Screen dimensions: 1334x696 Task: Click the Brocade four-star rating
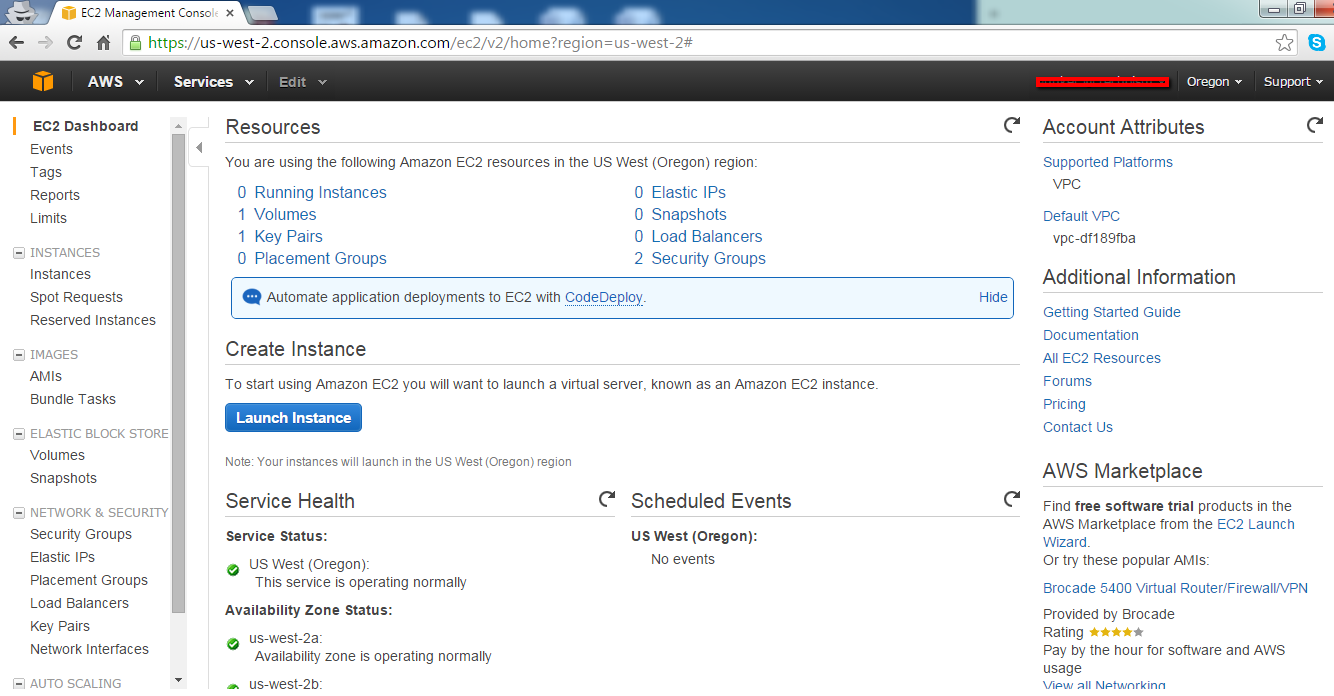[x=1116, y=632]
